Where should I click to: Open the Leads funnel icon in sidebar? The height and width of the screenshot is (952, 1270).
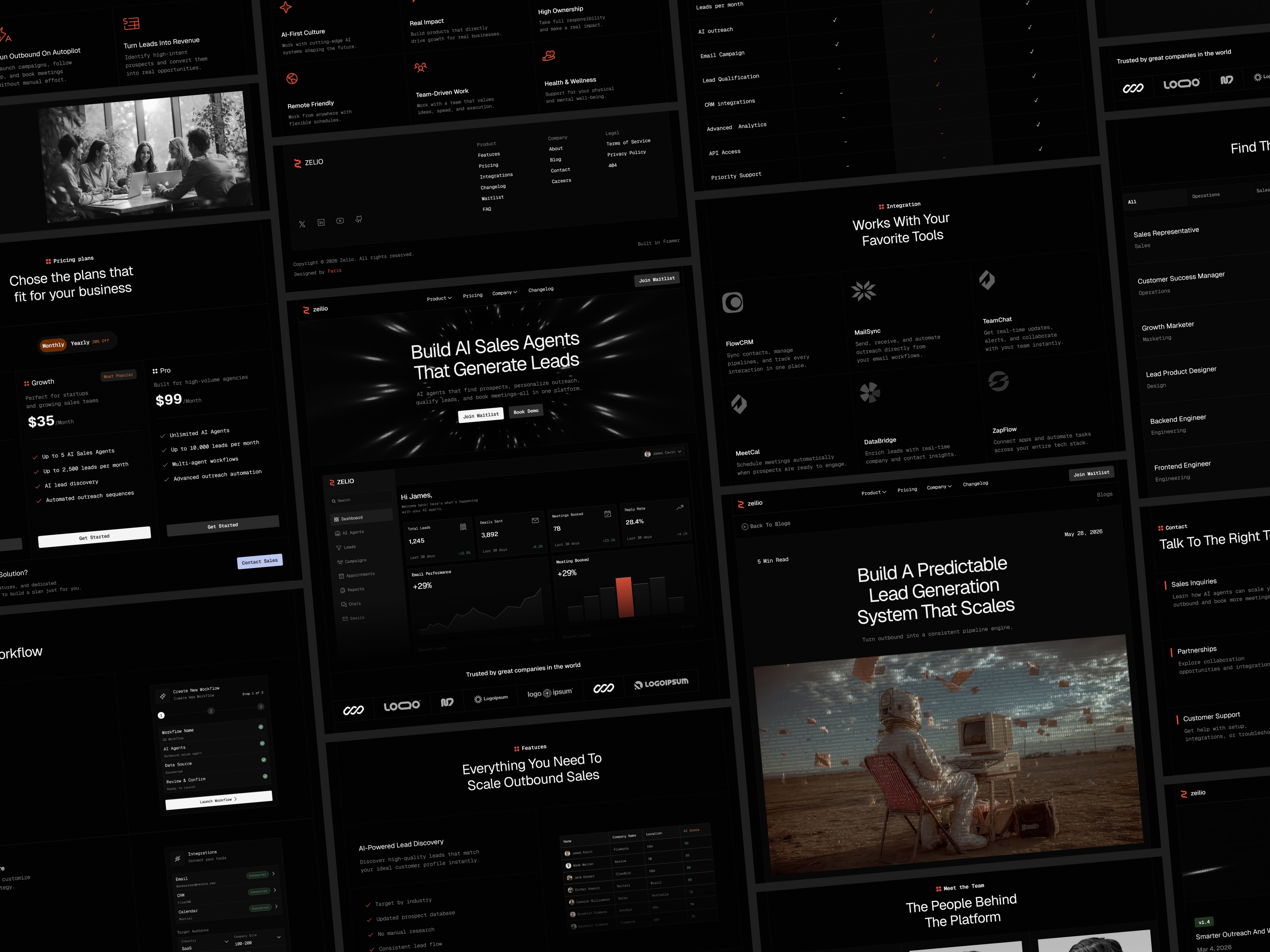click(339, 548)
